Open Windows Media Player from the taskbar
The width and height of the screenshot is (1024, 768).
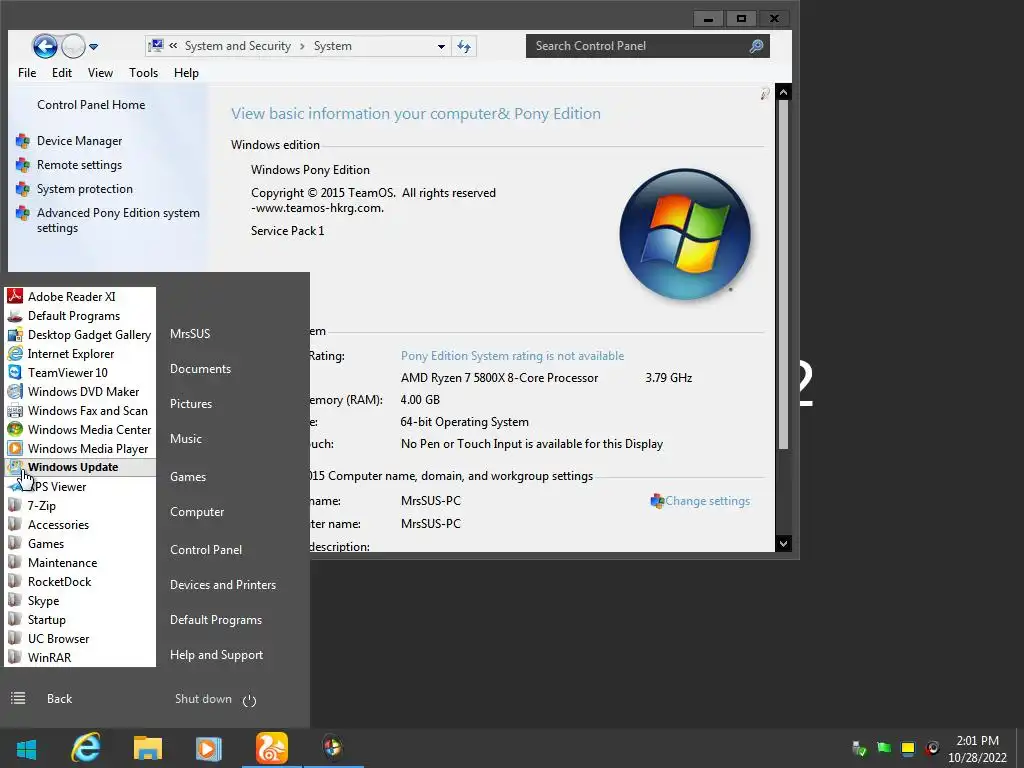point(209,748)
